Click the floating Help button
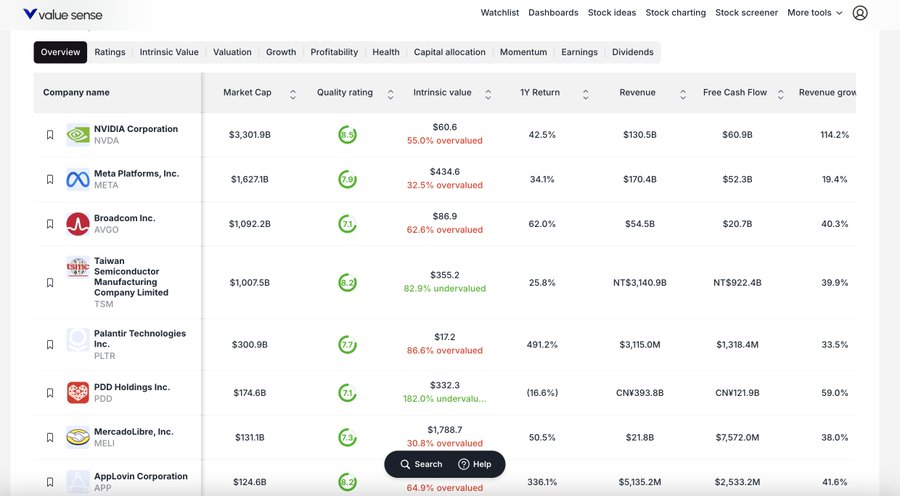The image size is (900, 496). pos(475,464)
